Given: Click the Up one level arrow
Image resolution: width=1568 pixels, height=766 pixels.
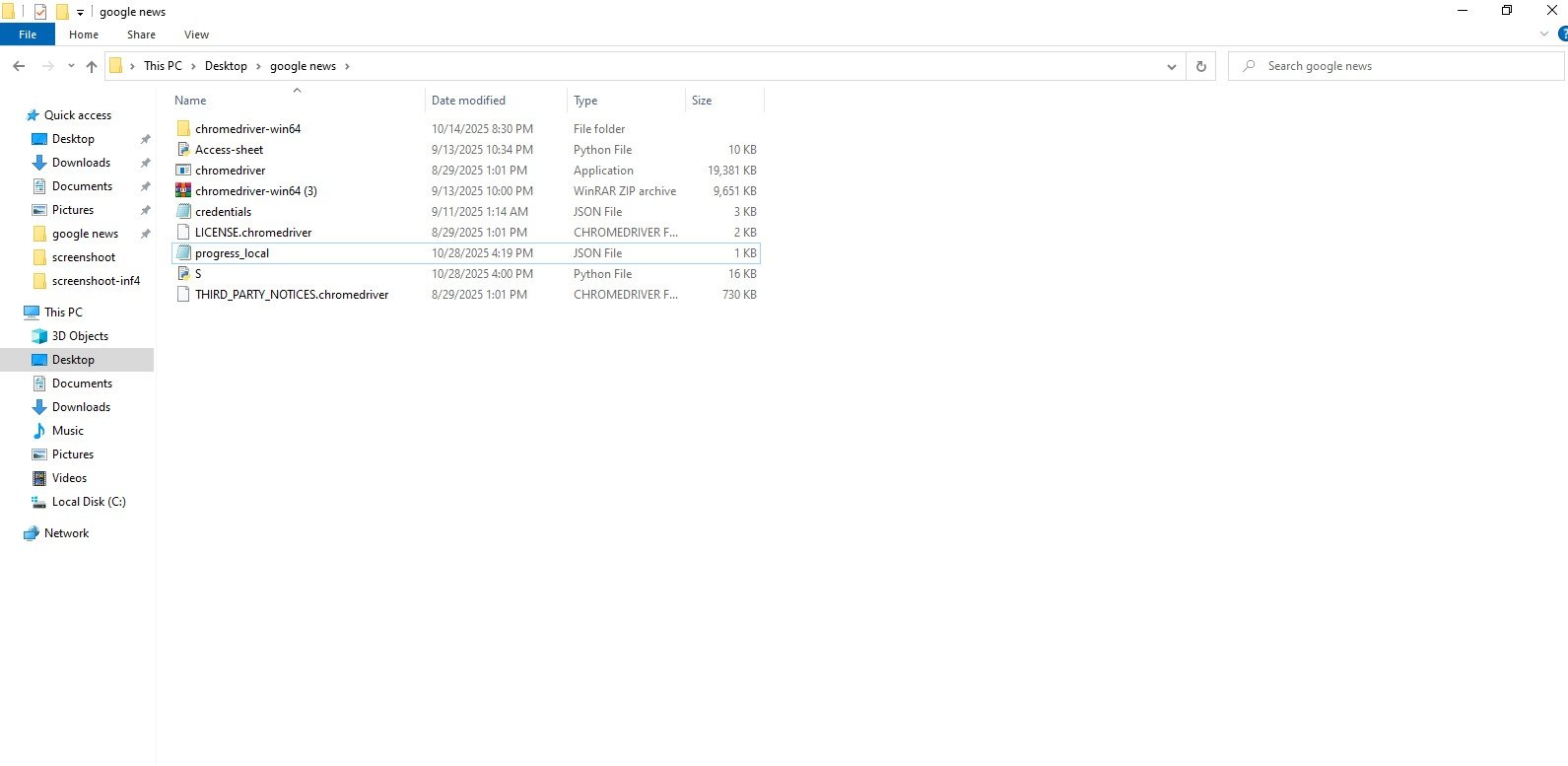Looking at the screenshot, I should 92,66.
